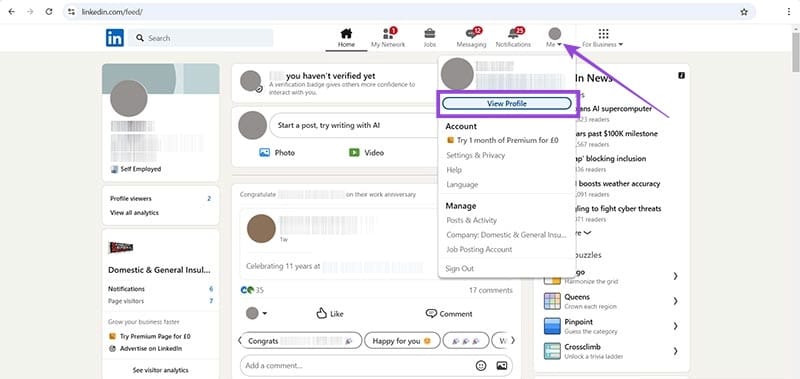Expand the Pinpoint row chevron

click(676, 326)
